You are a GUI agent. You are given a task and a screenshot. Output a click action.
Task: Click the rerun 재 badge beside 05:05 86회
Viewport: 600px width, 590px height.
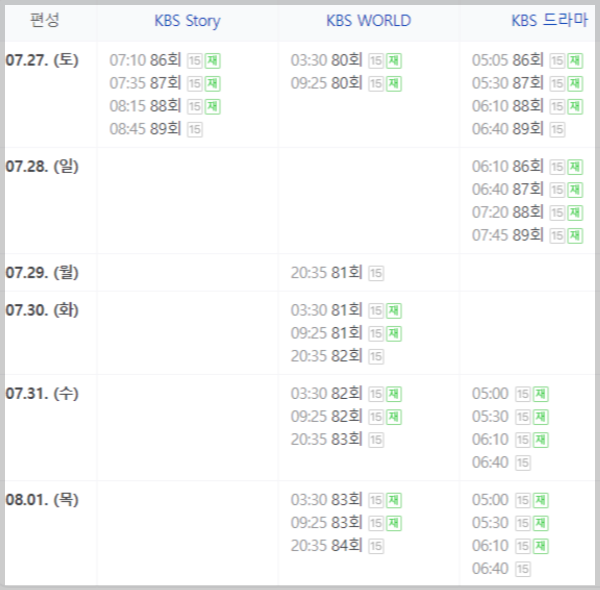click(x=576, y=60)
